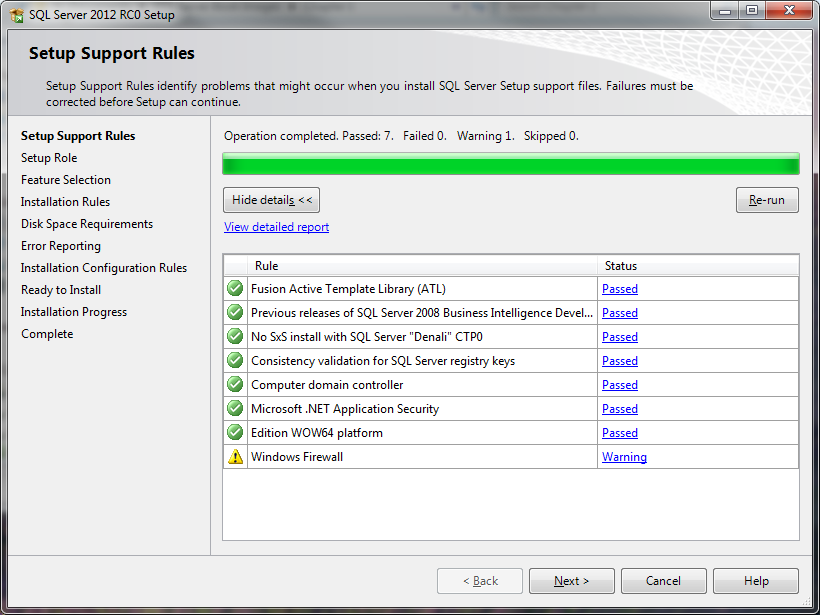
Task: Select the Ready to Install step
Action: click(61, 290)
